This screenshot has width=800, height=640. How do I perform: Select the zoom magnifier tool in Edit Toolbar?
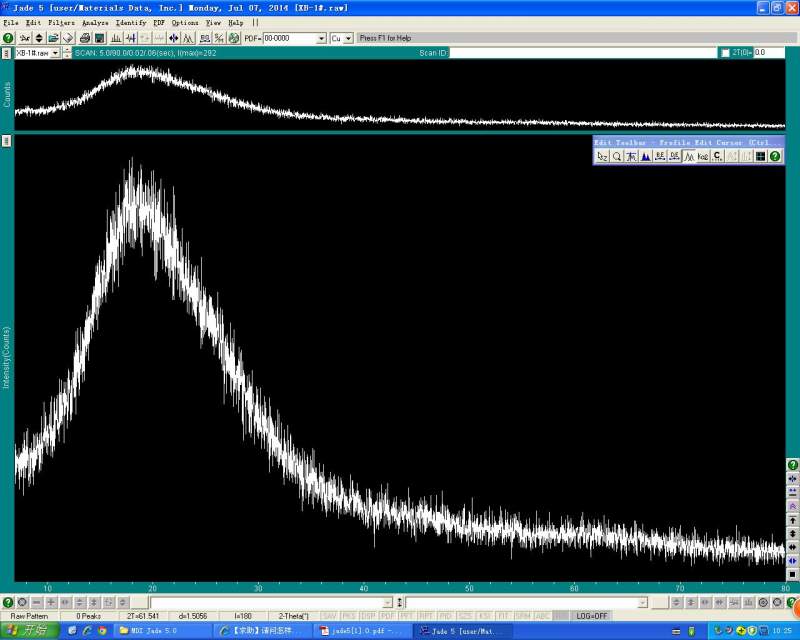[617, 156]
